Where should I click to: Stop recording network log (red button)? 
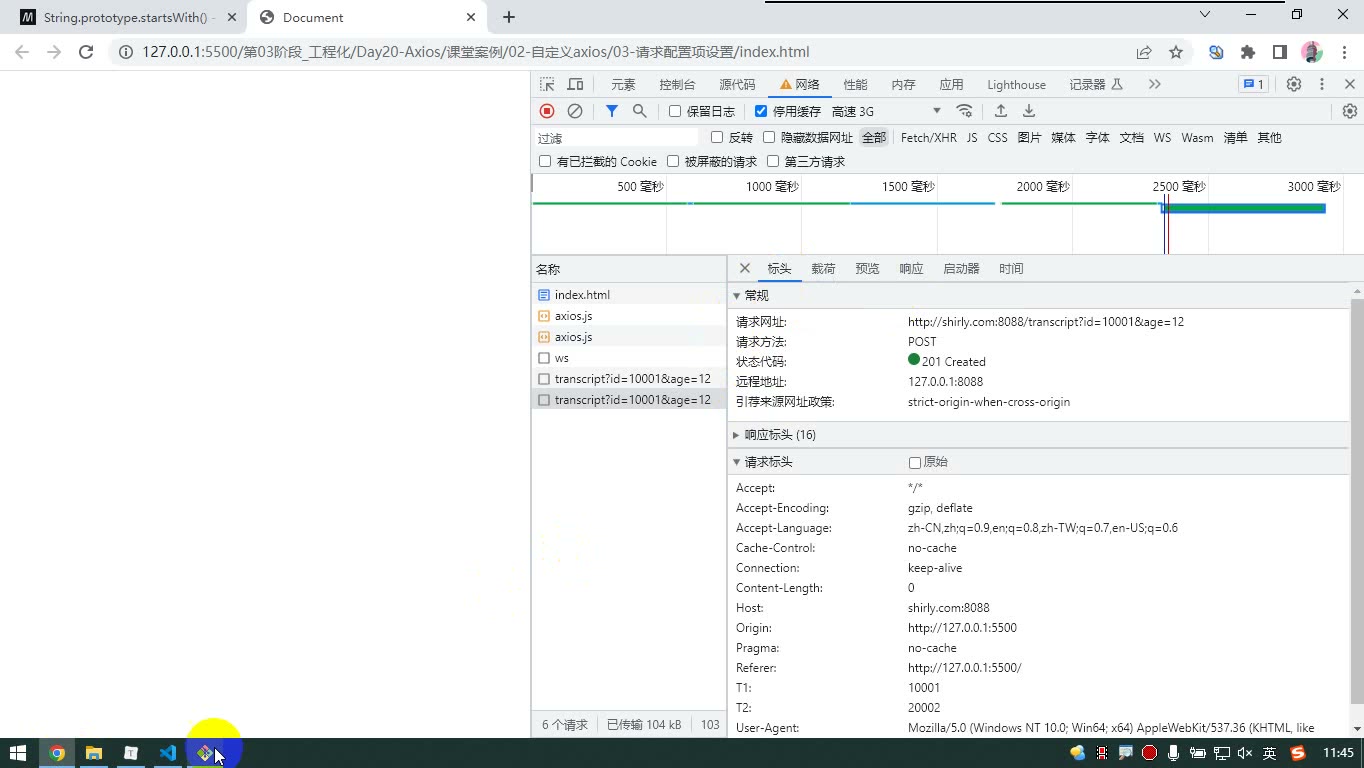tap(547, 111)
